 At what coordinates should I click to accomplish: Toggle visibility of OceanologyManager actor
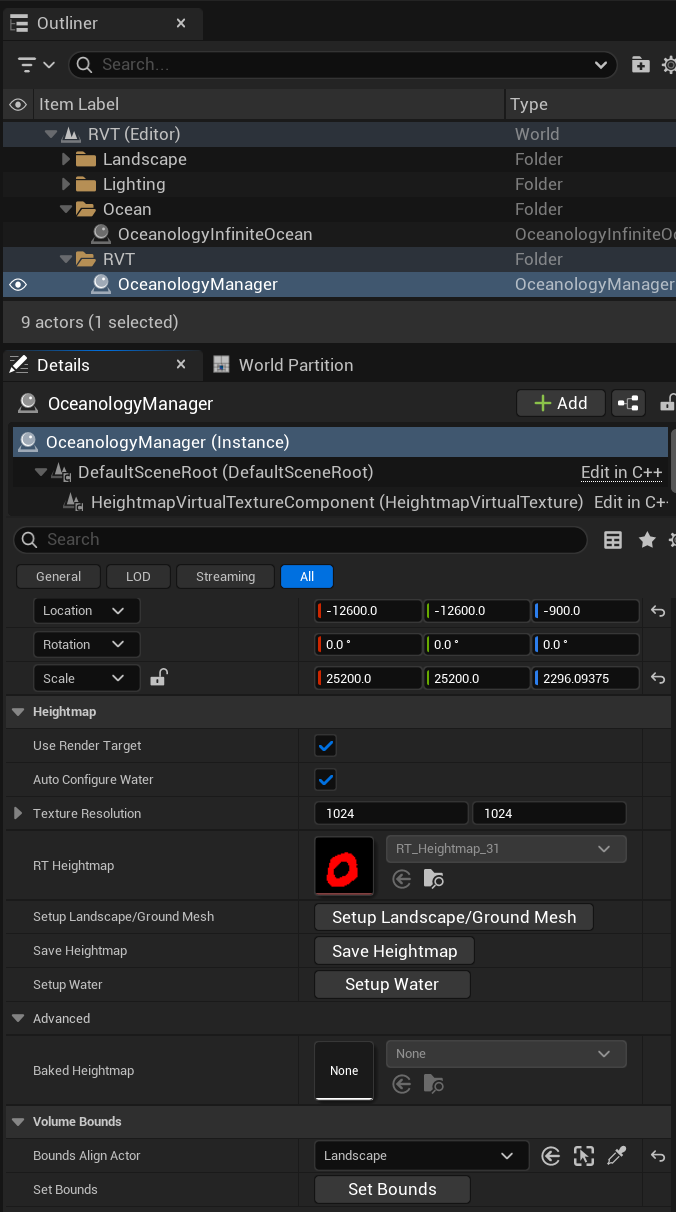pyautogui.click(x=18, y=284)
